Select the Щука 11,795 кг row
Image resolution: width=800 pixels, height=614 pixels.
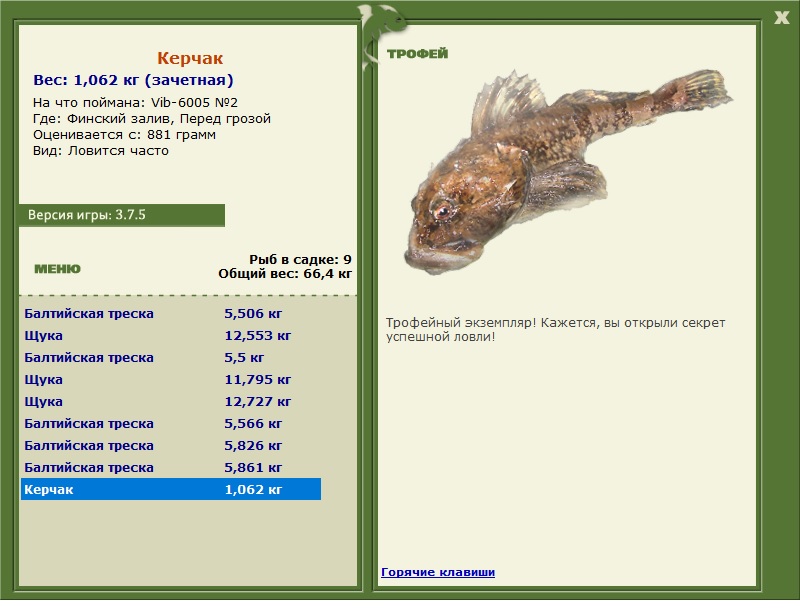click(x=171, y=379)
